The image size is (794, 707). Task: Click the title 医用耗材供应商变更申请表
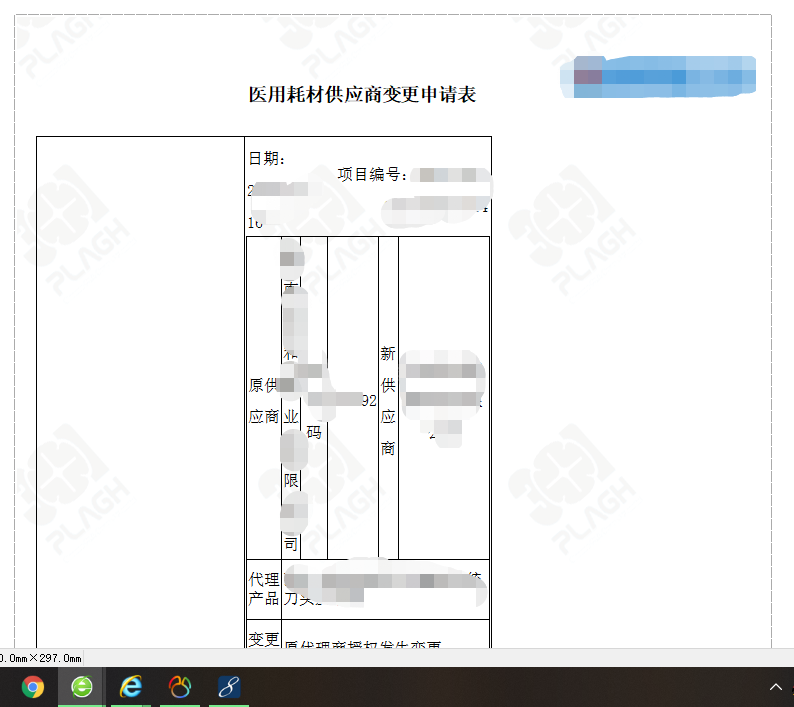point(362,95)
